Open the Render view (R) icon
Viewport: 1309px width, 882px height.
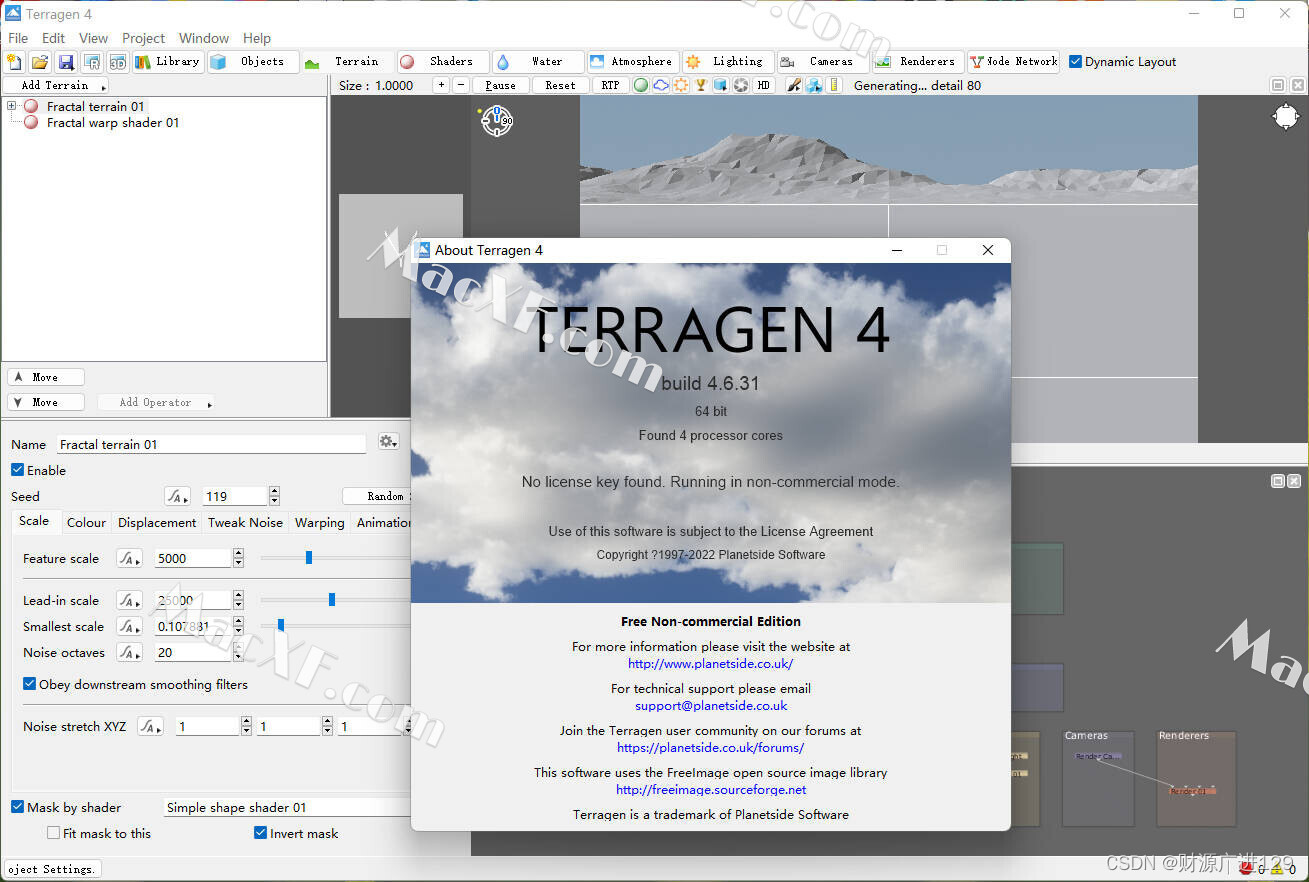(x=92, y=62)
